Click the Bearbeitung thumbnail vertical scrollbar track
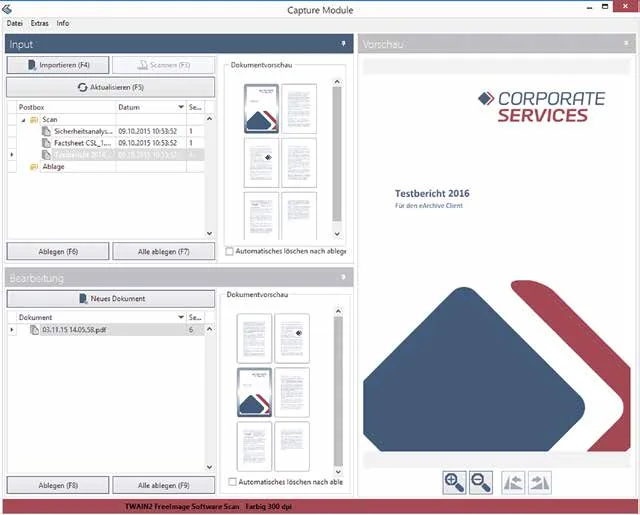The height and width of the screenshot is (515, 640). tap(338, 391)
